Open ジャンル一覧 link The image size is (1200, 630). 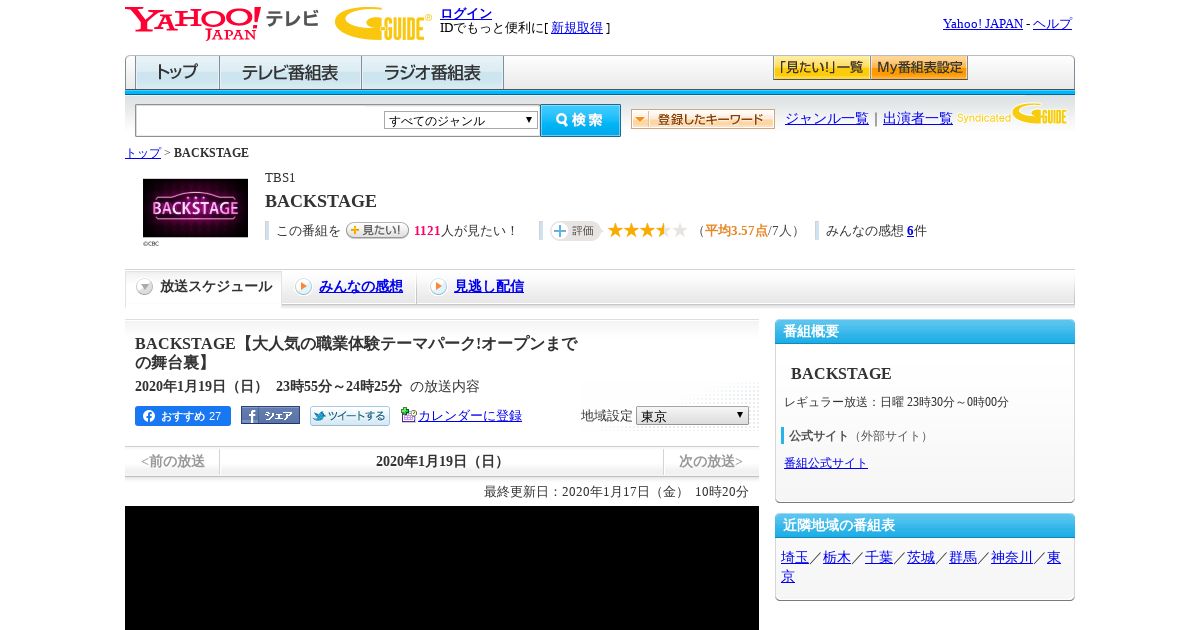tap(827, 119)
